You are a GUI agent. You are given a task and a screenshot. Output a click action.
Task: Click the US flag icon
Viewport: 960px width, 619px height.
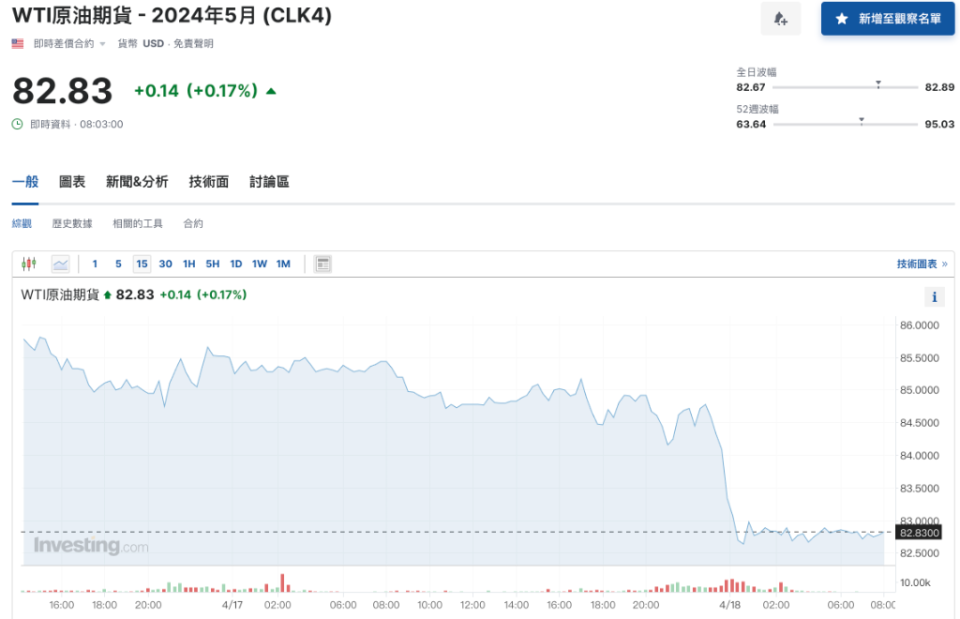click(18, 43)
